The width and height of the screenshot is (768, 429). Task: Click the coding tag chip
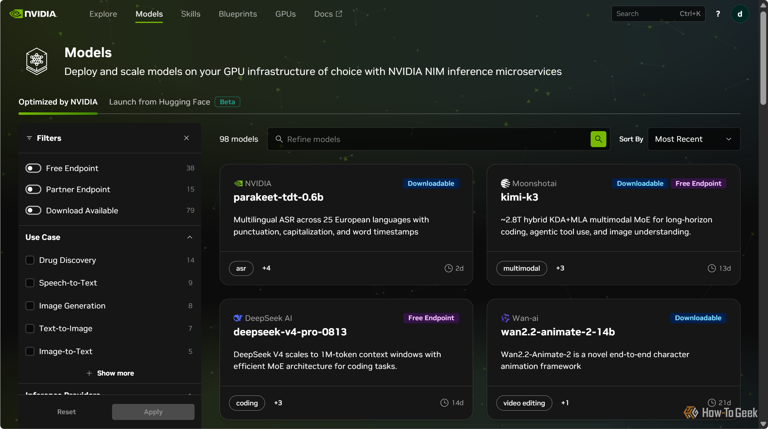[247, 403]
